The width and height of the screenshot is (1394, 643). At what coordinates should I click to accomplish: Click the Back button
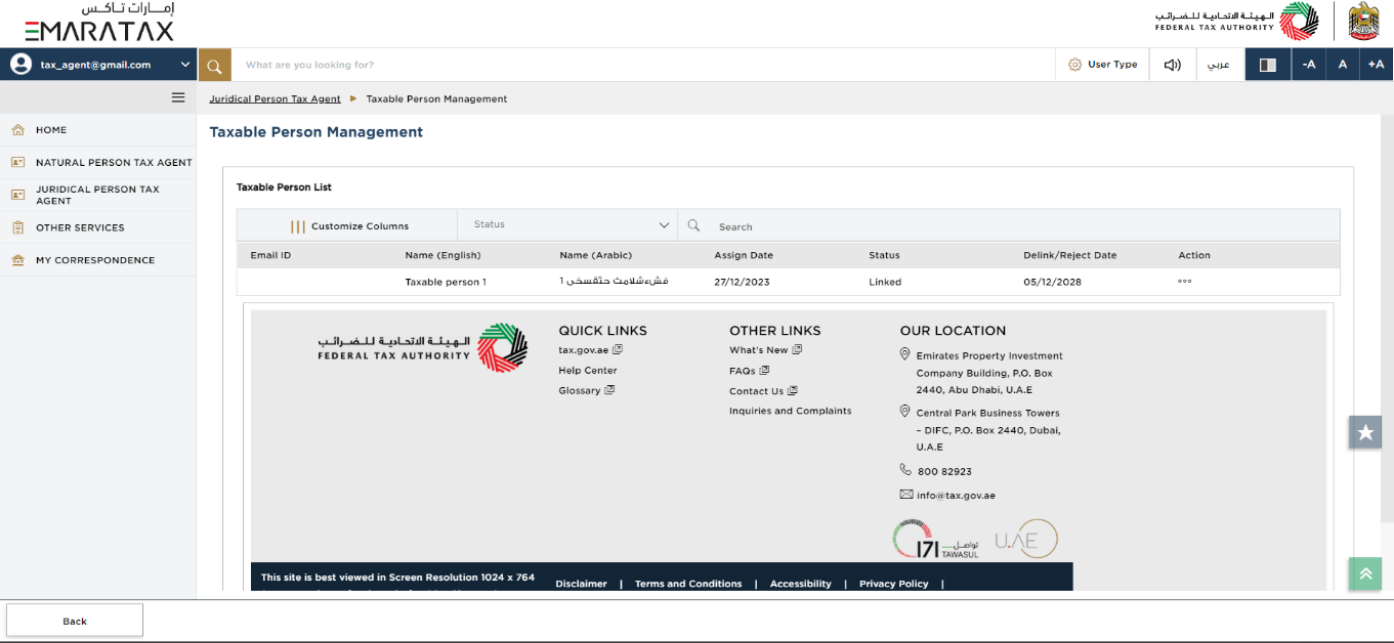[x=75, y=621]
